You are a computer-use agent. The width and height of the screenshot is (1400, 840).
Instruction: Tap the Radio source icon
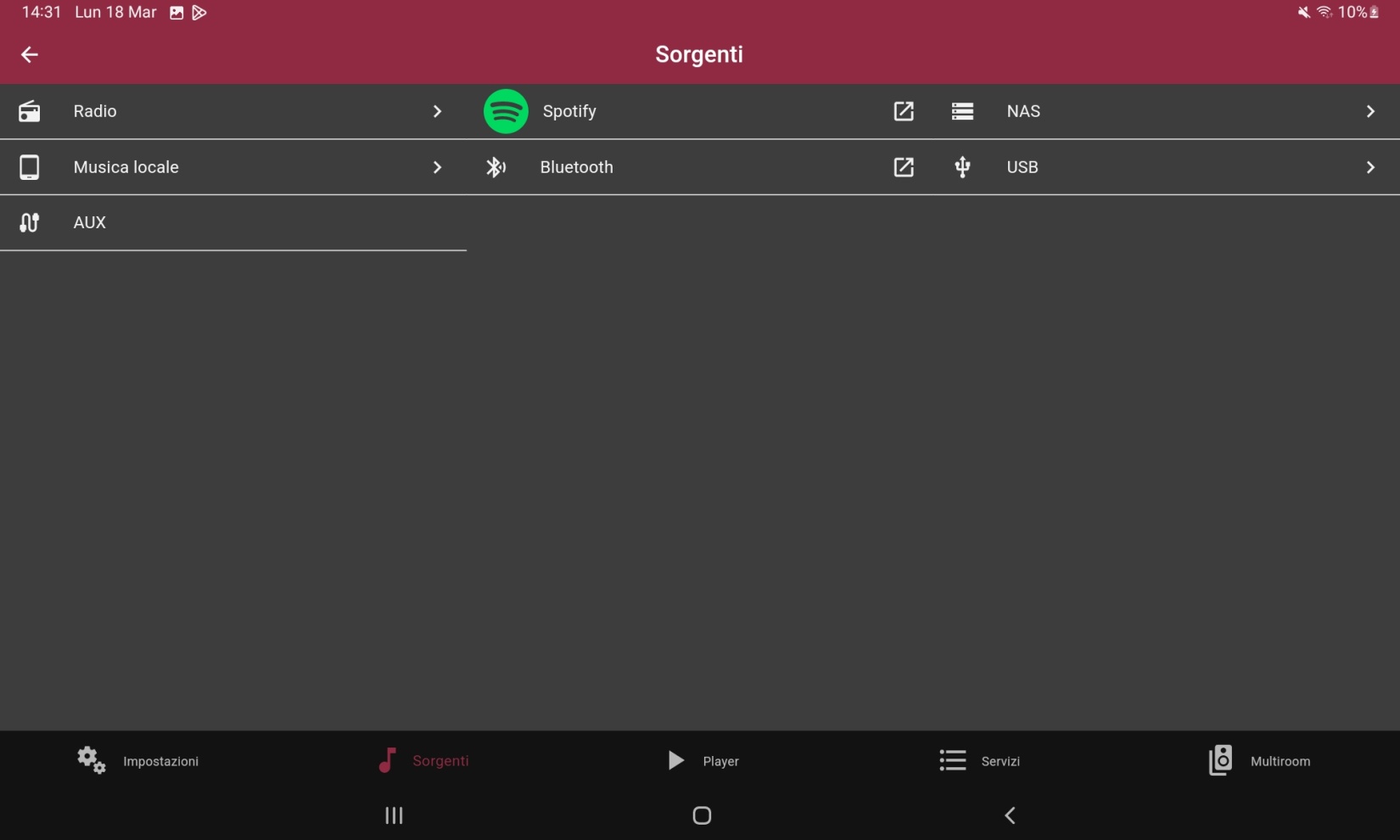click(30, 111)
